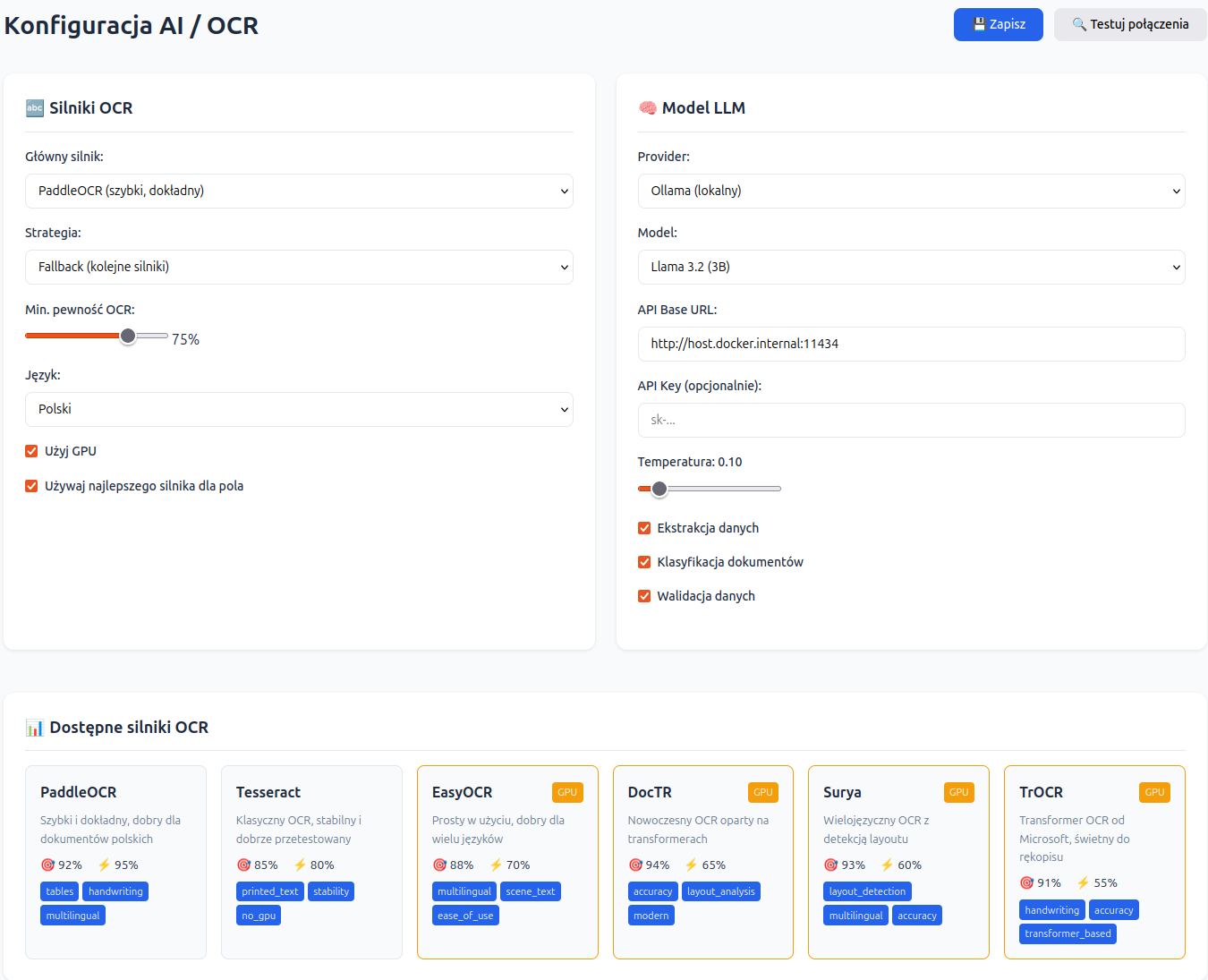Viewport: 1208px width, 980px height.
Task: Click the brain icon beside Model LLM
Action: [647, 108]
